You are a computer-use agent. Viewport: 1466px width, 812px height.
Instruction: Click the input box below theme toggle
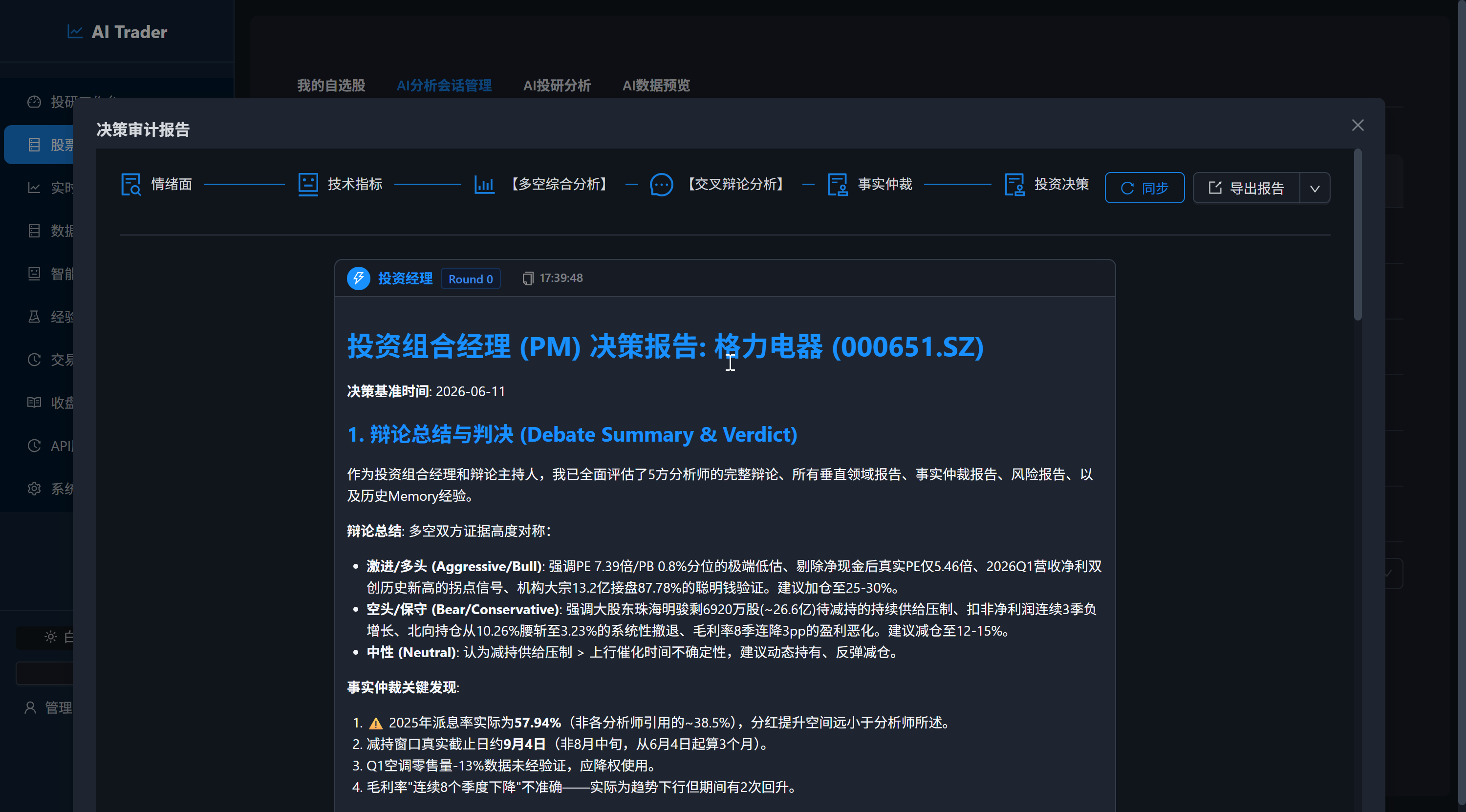tap(44, 673)
